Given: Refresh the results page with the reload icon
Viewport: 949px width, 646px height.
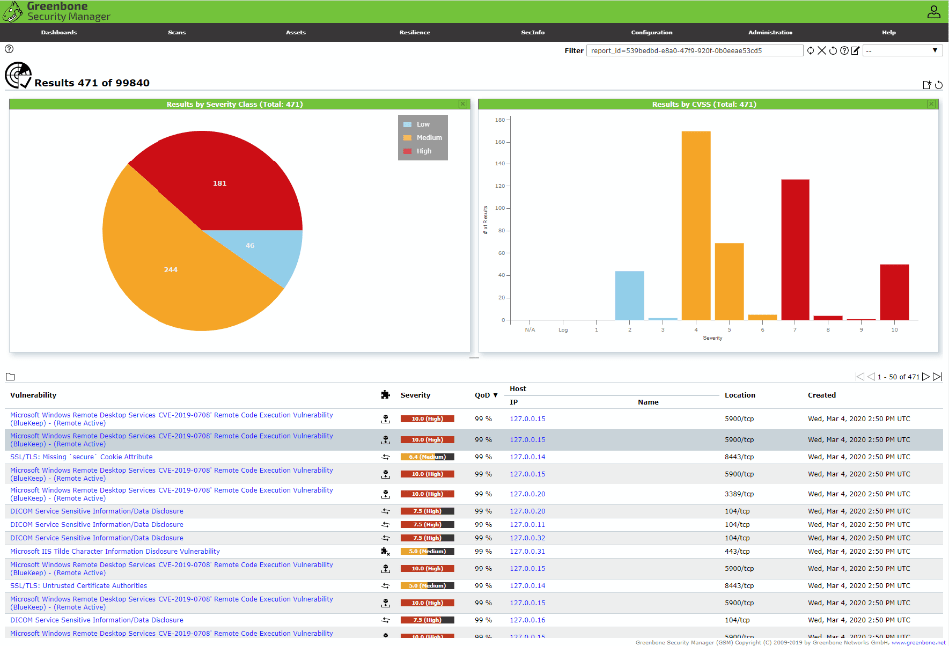Looking at the screenshot, I should tap(939, 85).
